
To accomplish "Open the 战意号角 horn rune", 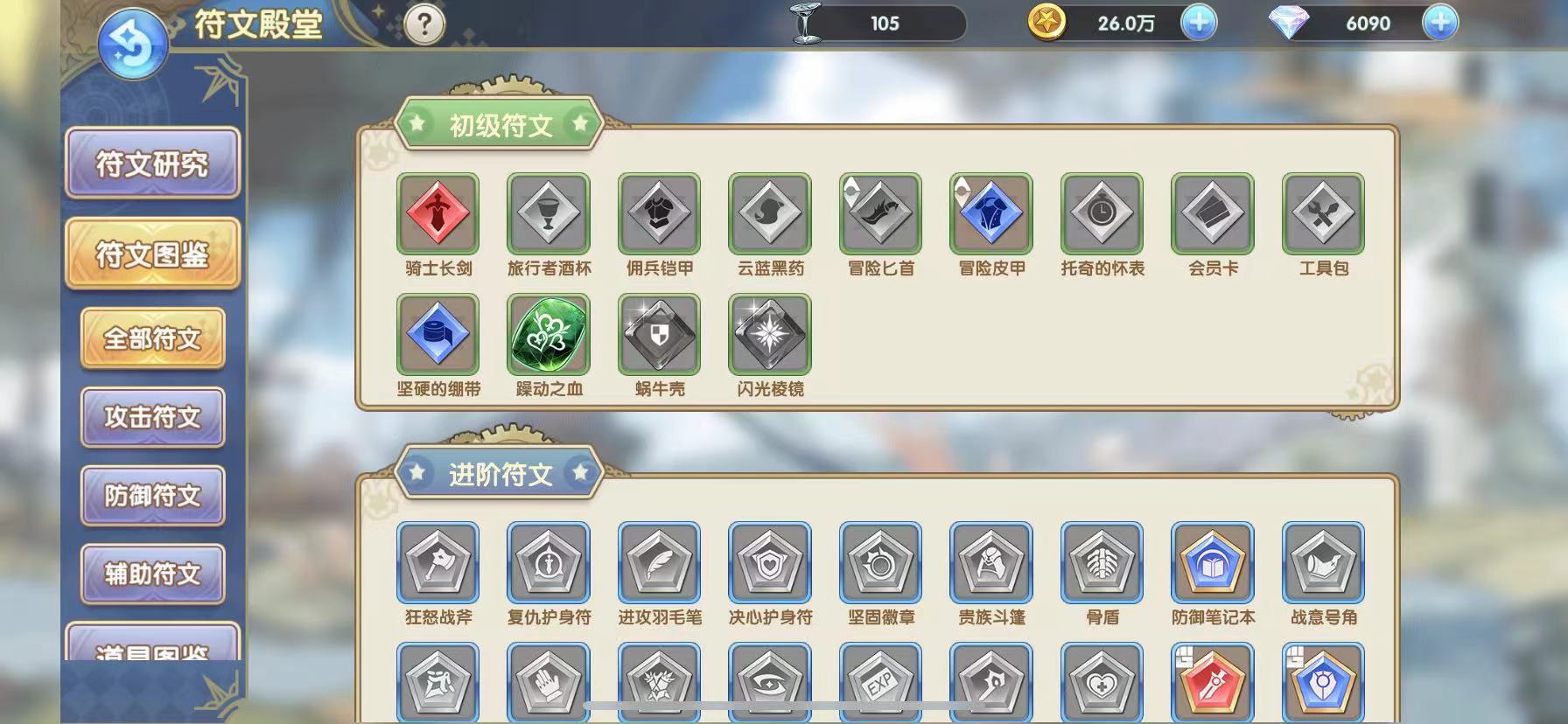I will click(x=1323, y=563).
